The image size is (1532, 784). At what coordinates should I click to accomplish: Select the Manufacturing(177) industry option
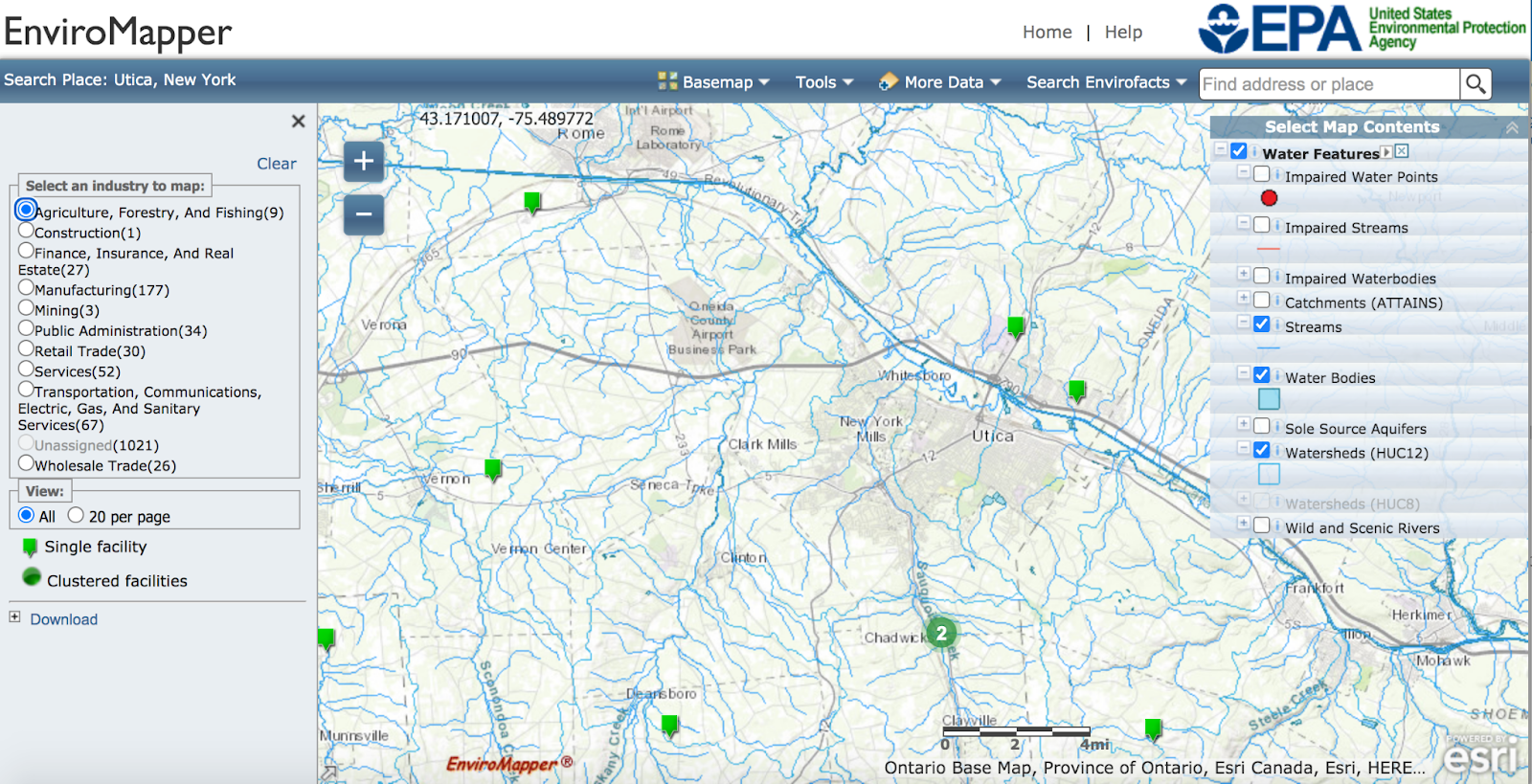(x=26, y=288)
